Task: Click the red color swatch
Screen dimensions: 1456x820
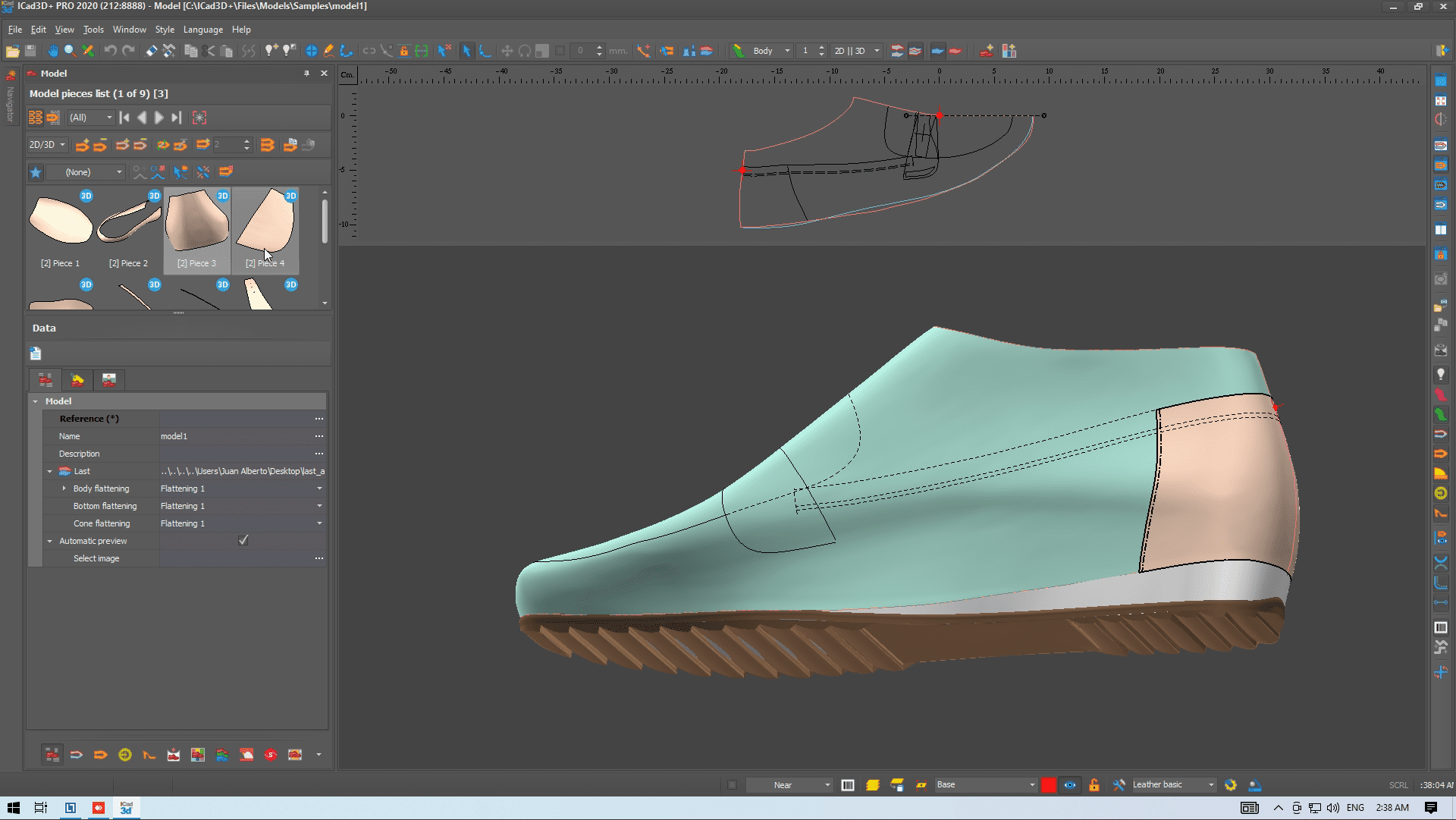Action: coord(1048,785)
